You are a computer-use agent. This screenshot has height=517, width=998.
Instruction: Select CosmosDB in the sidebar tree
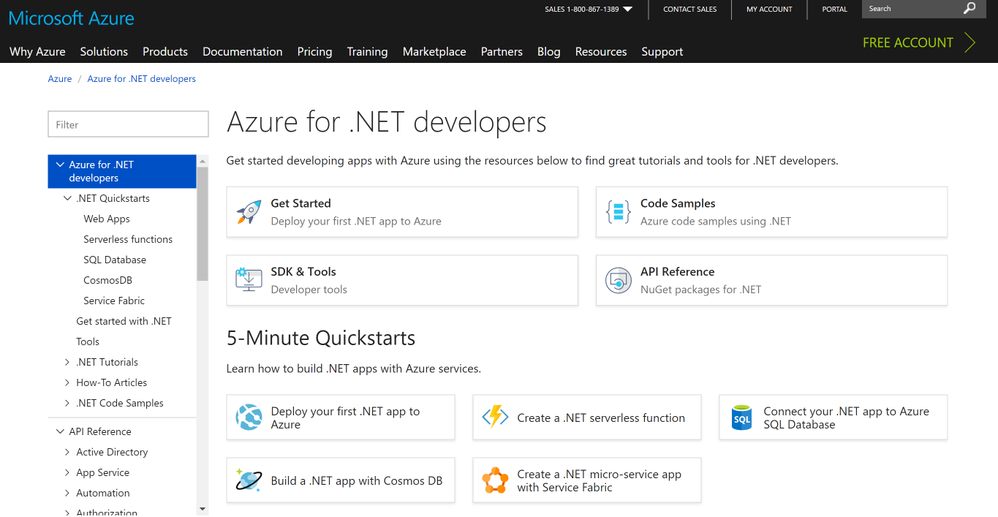coord(108,280)
